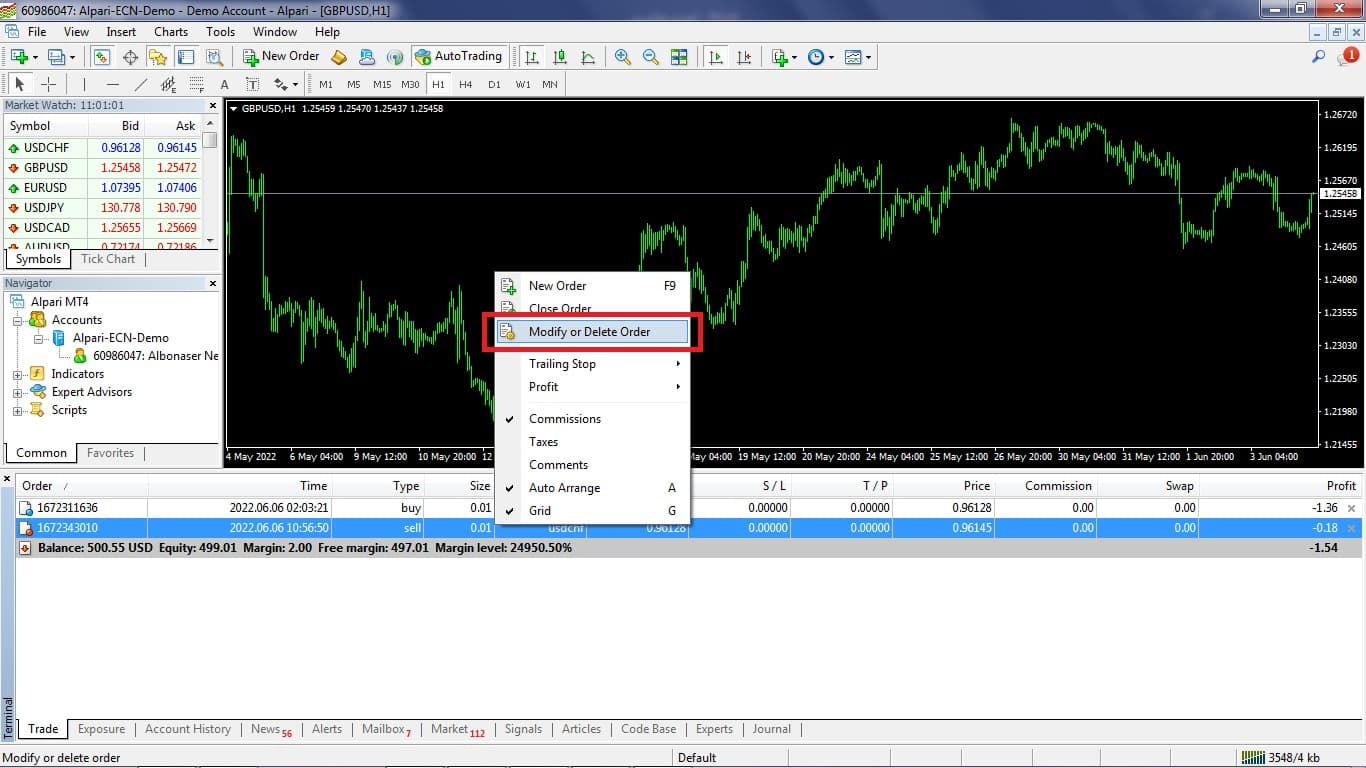
Task: Select the Crosshair tool
Action: tap(48, 84)
